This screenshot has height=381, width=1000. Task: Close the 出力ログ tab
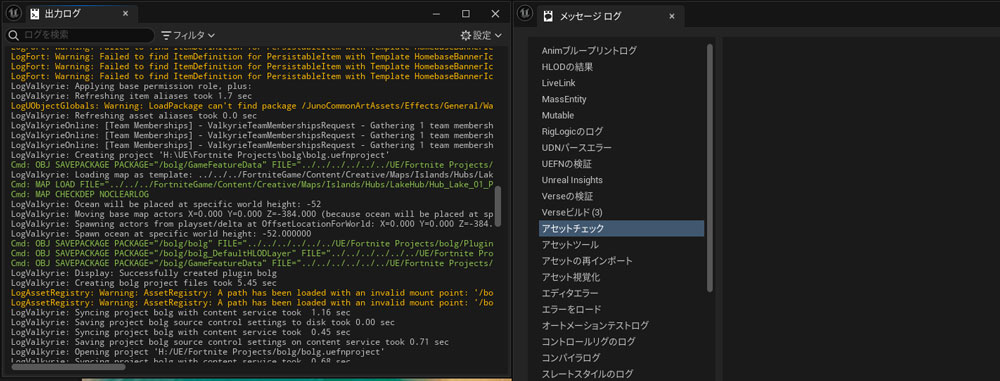(125, 13)
